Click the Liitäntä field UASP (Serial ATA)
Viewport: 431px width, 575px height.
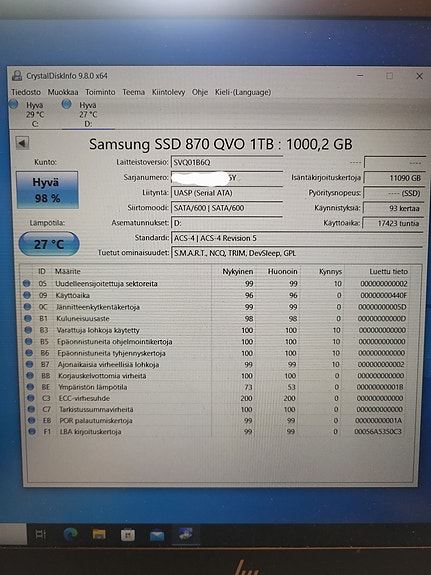tap(227, 193)
